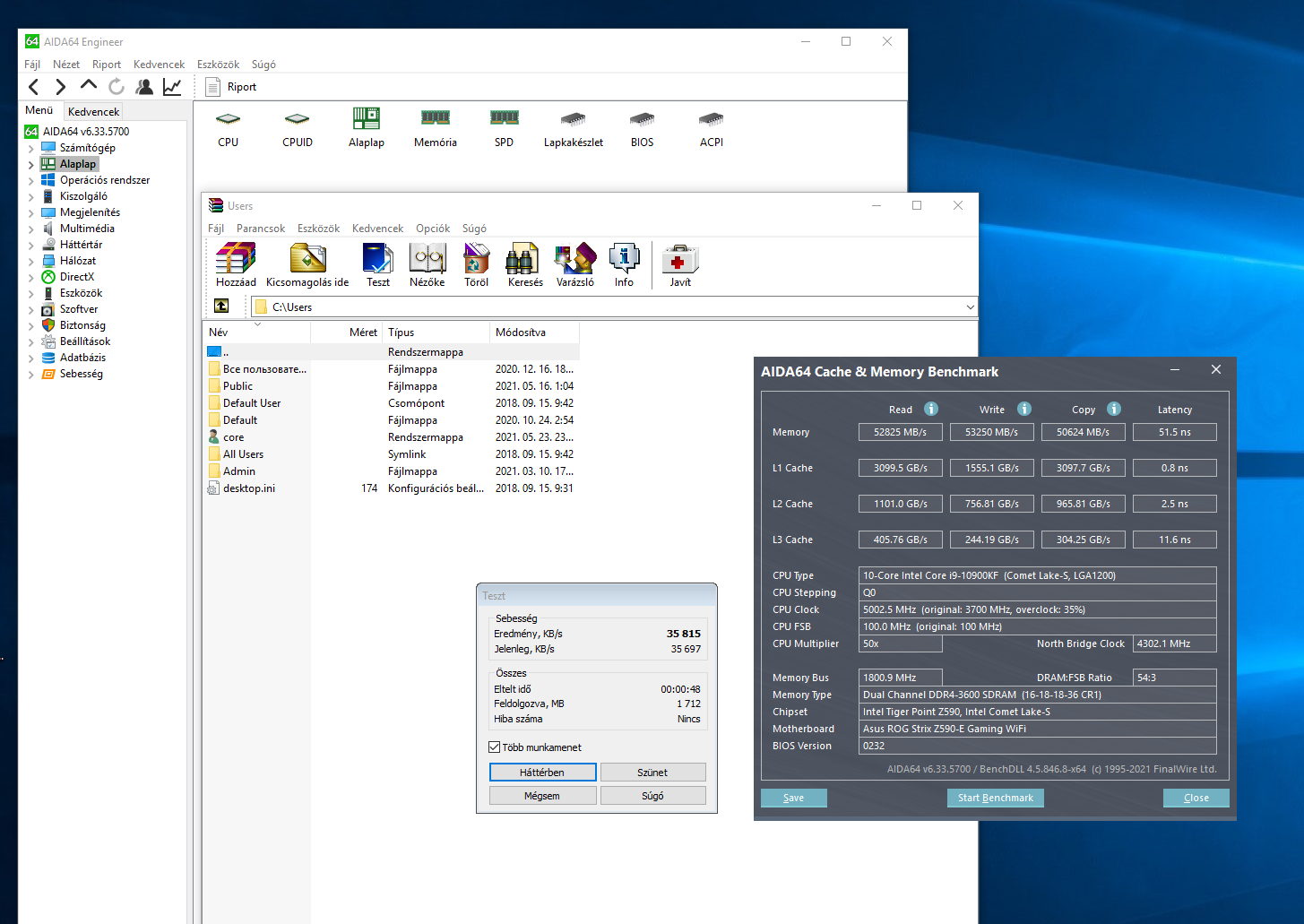Open AIDA64 Riport menu
Screen dimensions: 1304x924
[107, 65]
